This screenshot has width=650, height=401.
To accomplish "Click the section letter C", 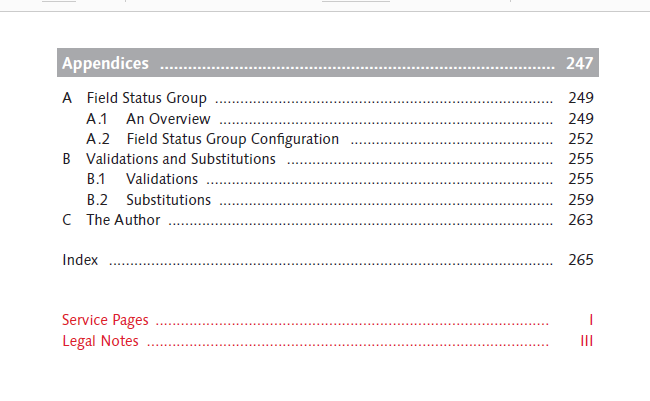I will click(67, 220).
